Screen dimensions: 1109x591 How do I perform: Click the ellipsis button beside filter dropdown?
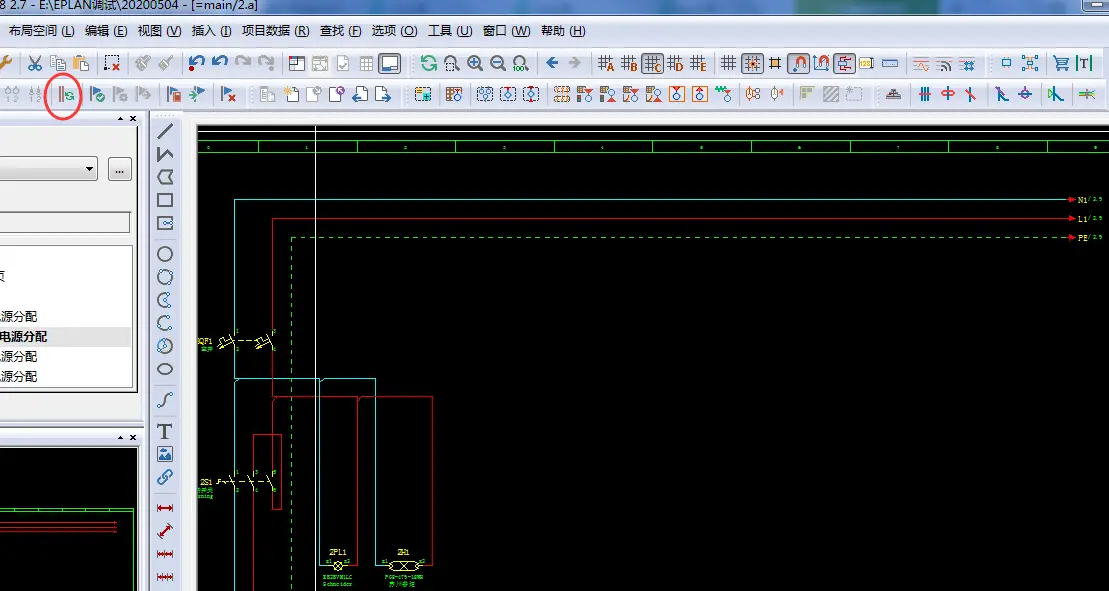120,169
